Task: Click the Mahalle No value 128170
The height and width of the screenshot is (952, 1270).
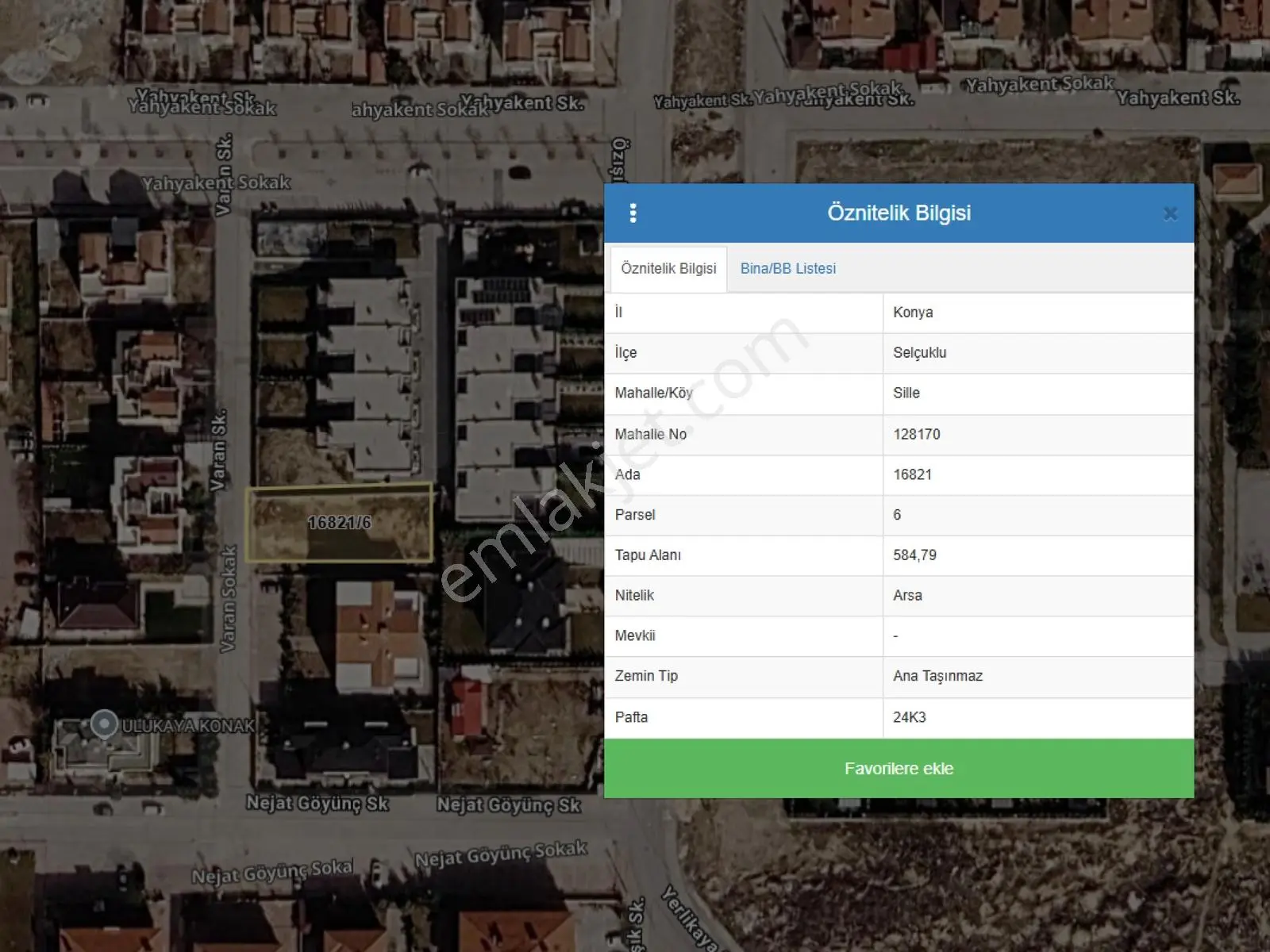Action: pyautogui.click(x=916, y=434)
